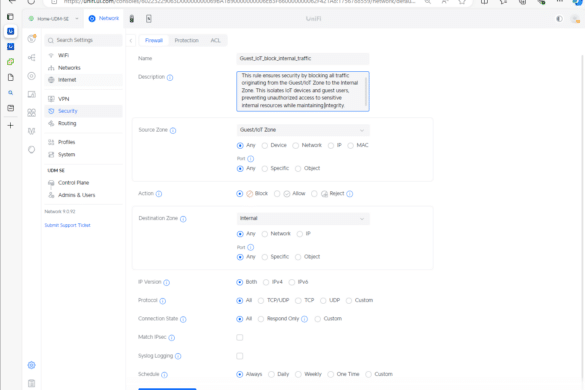Click the Search Settings field
585x390 pixels.
(83, 40)
